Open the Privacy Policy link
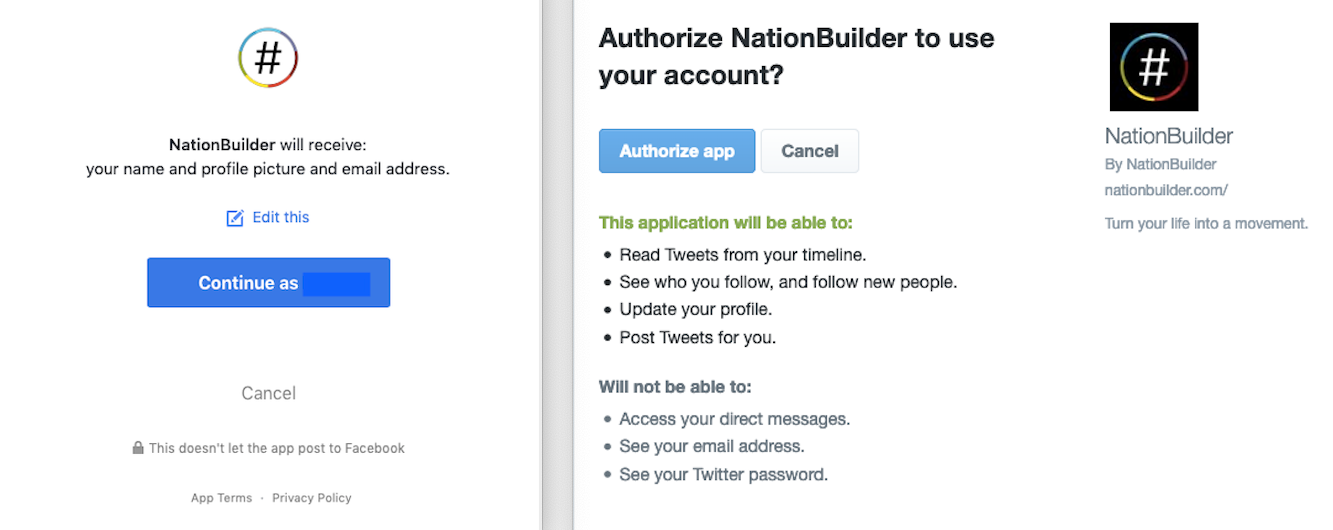 click(x=311, y=498)
